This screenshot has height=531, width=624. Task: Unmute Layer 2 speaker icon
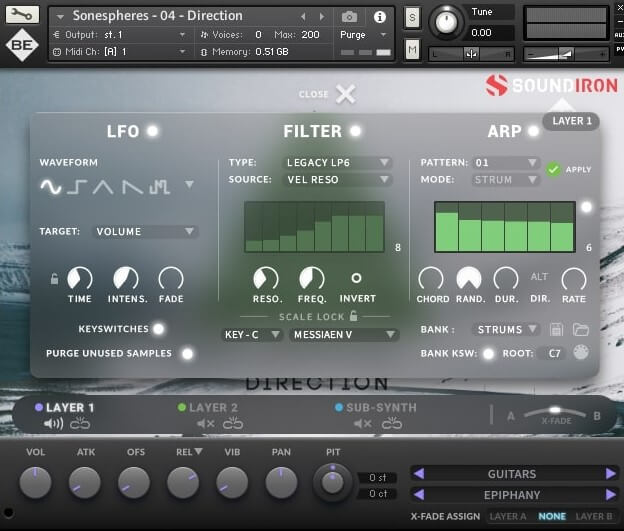(x=206, y=424)
